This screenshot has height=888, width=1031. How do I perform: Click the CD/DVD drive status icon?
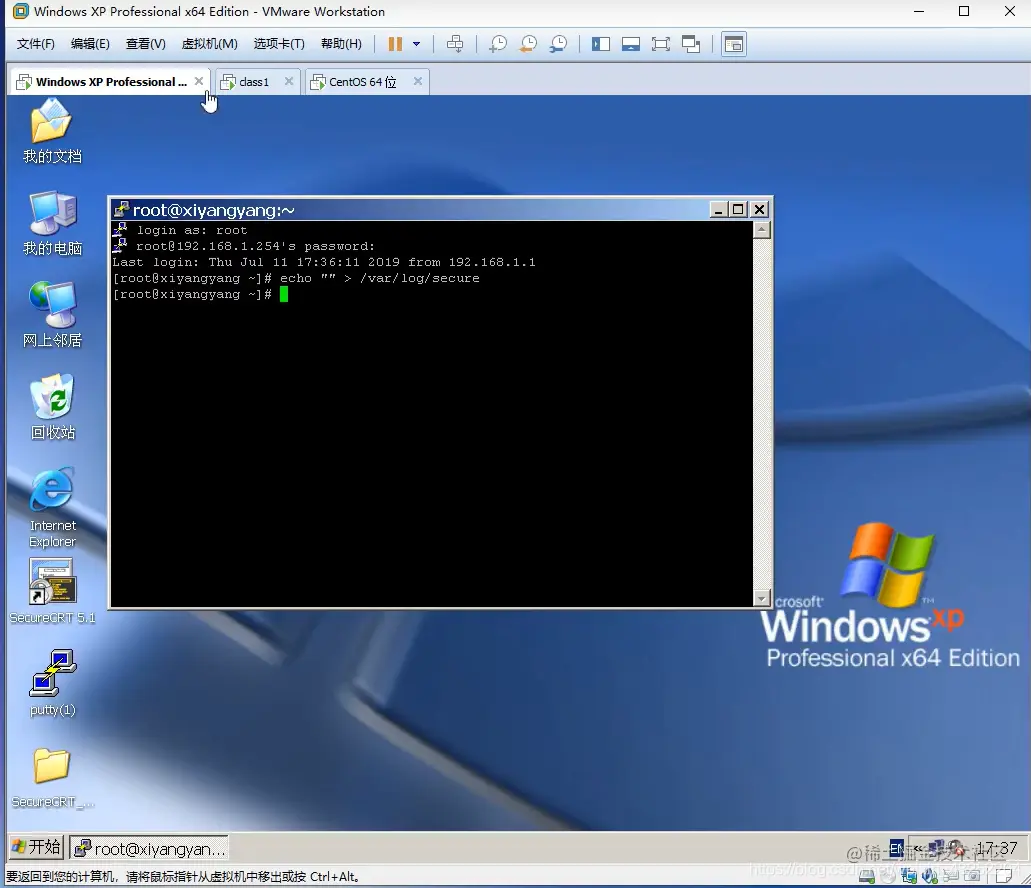pyautogui.click(x=888, y=876)
